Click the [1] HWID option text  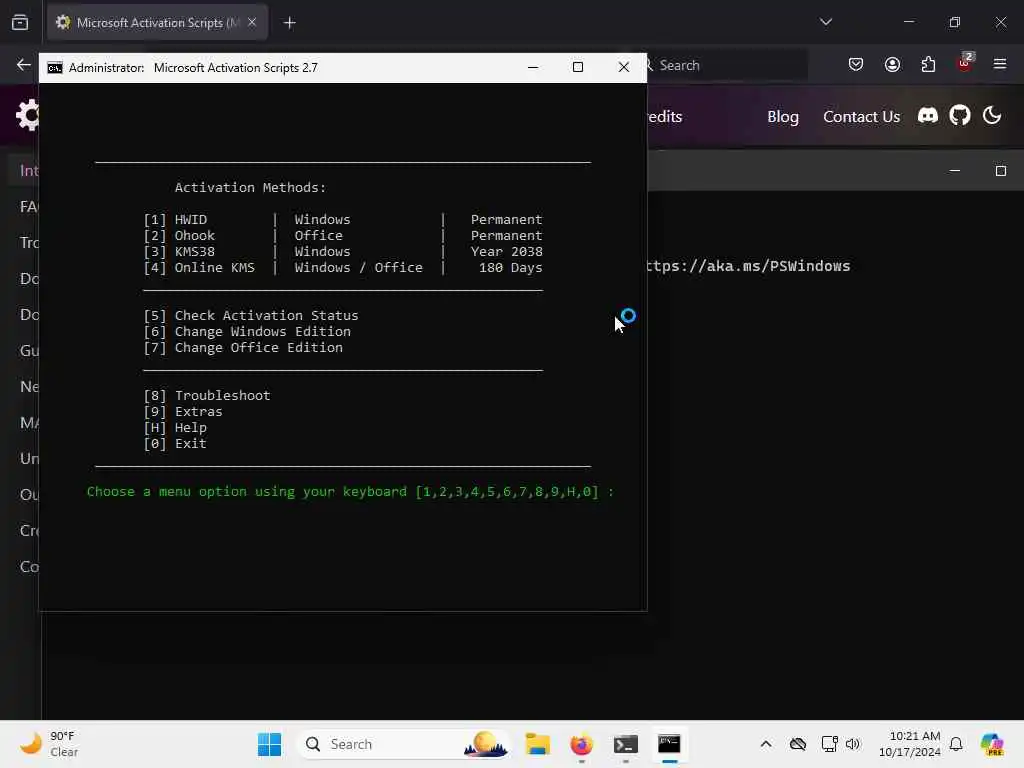coord(175,219)
